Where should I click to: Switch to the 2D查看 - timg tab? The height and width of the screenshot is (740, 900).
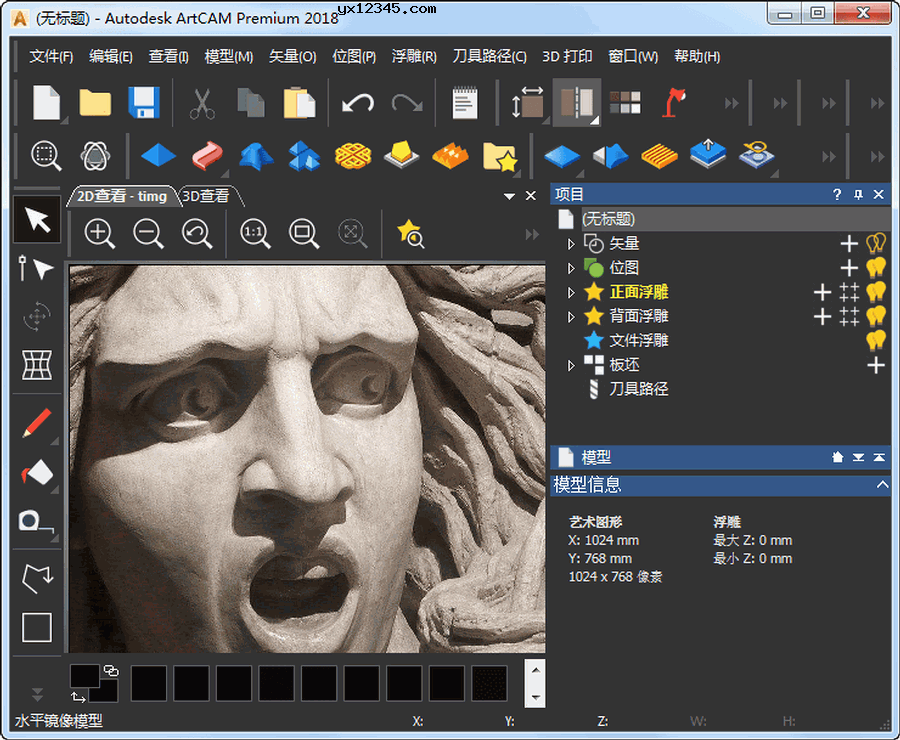coord(122,196)
